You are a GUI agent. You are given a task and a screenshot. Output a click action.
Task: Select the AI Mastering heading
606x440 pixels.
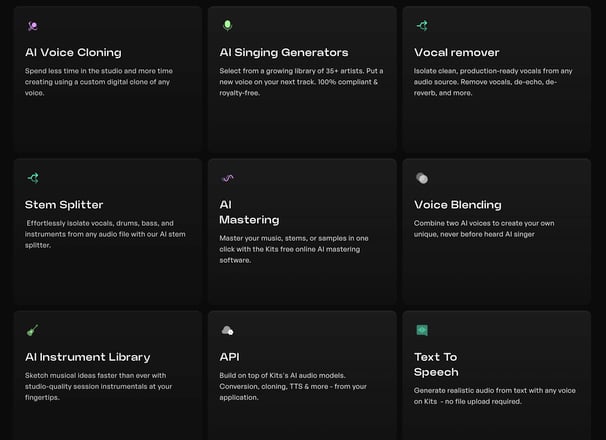[249, 212]
